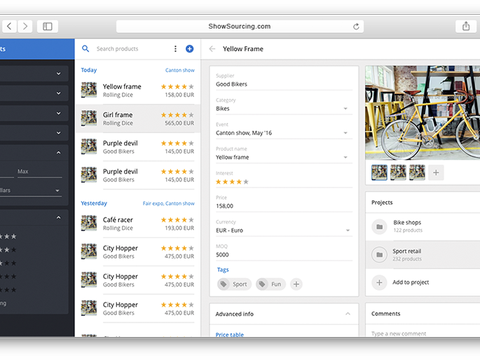The image size is (480, 360).
Task: Click Fair expo, Canton show link
Action: 168,203
